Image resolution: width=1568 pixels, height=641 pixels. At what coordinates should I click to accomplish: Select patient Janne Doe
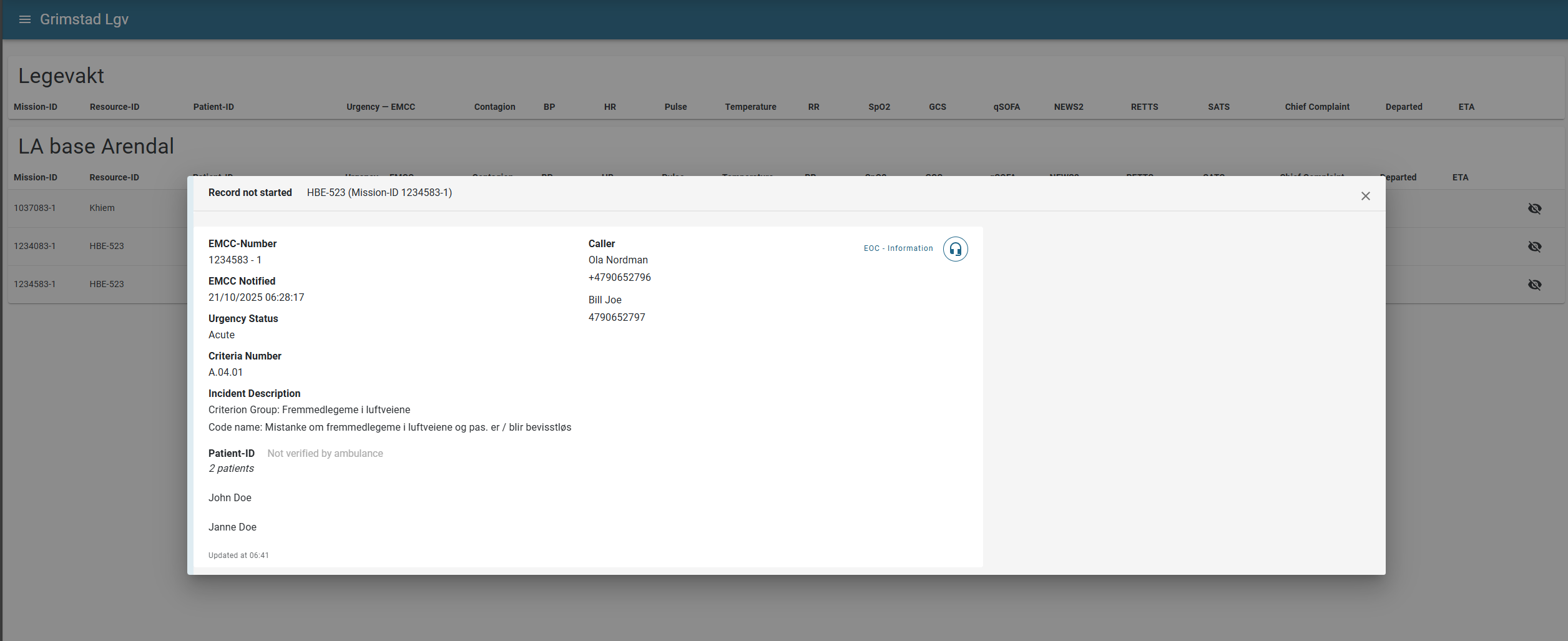coord(232,527)
